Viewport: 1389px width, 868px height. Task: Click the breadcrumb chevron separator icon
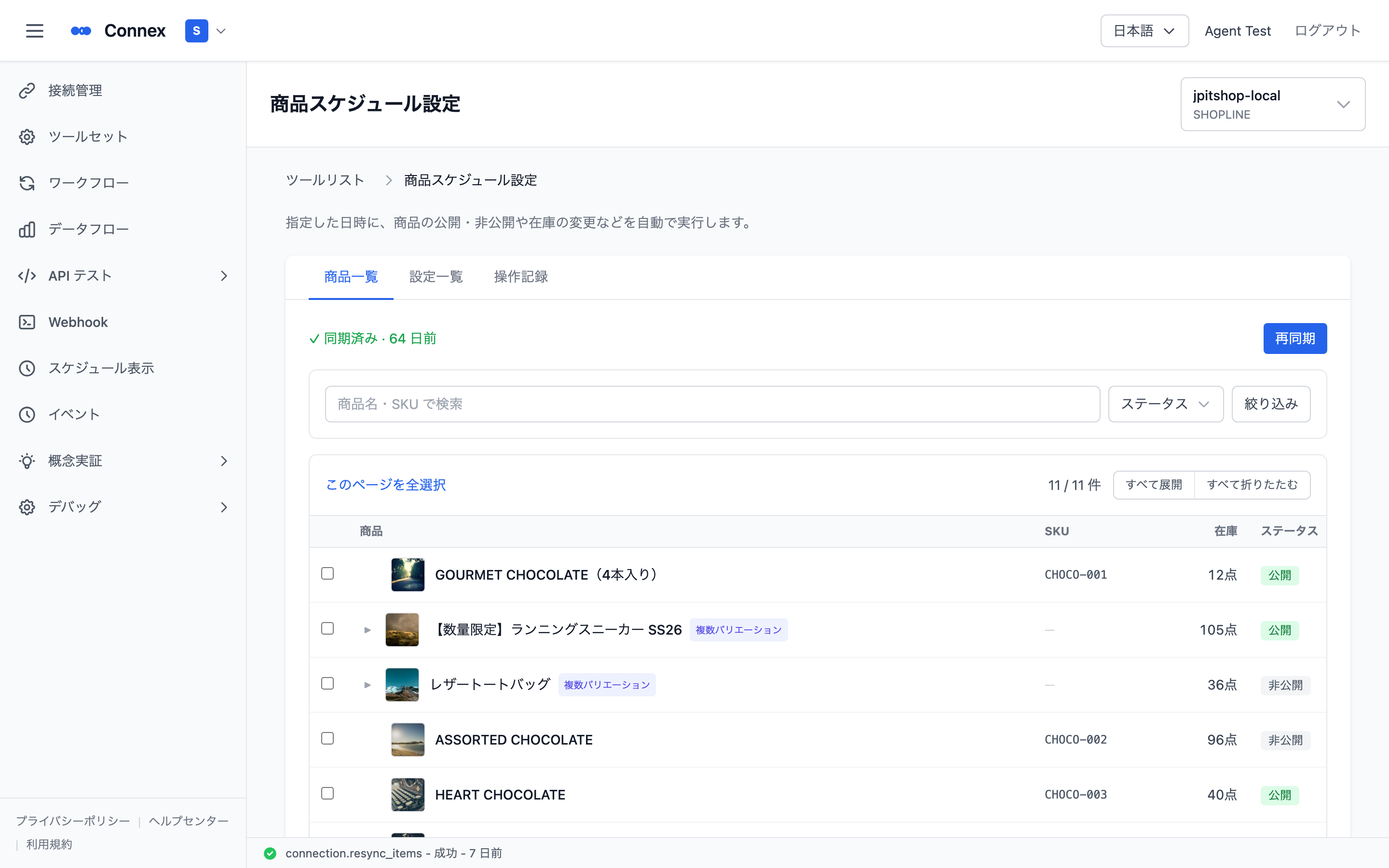click(389, 180)
